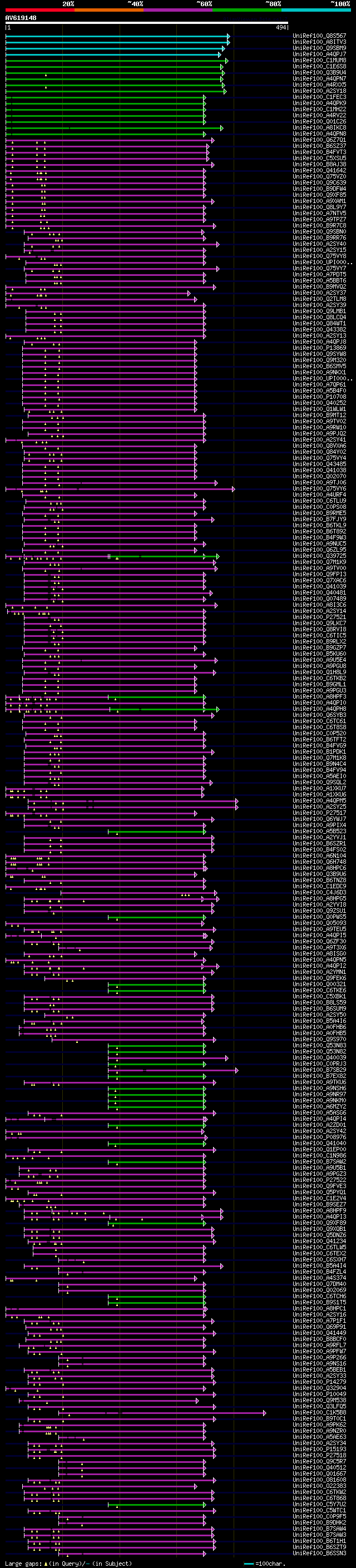Open hit UniRef100_Q8S567

319,36
